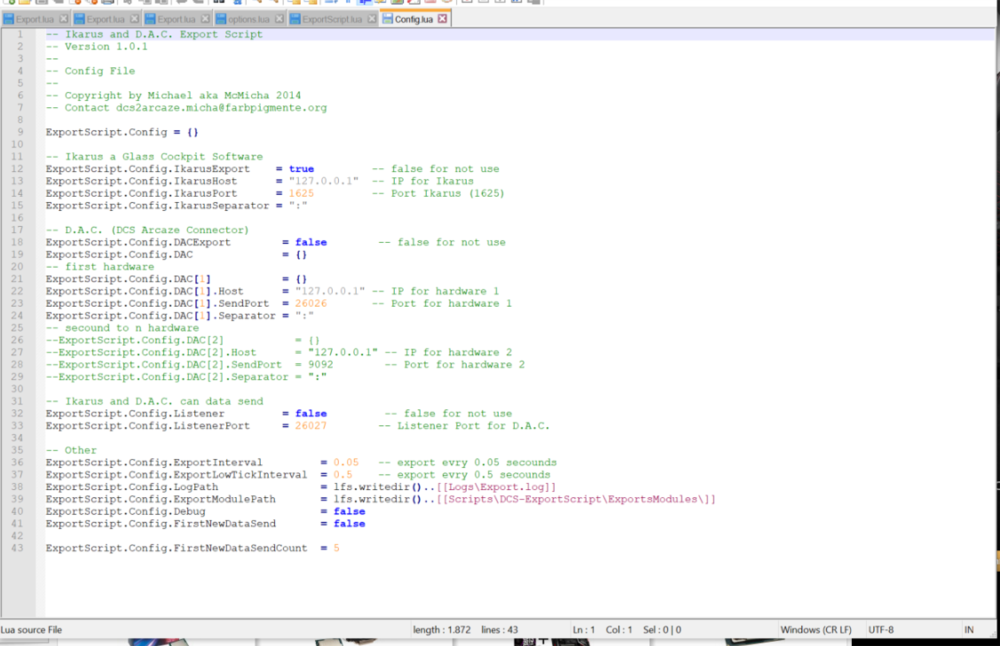Click the Windows (CR LF) status bar field

point(817,630)
